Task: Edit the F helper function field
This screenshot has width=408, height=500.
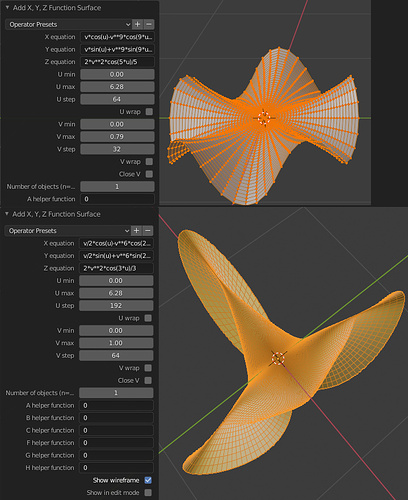Action: coord(116,443)
